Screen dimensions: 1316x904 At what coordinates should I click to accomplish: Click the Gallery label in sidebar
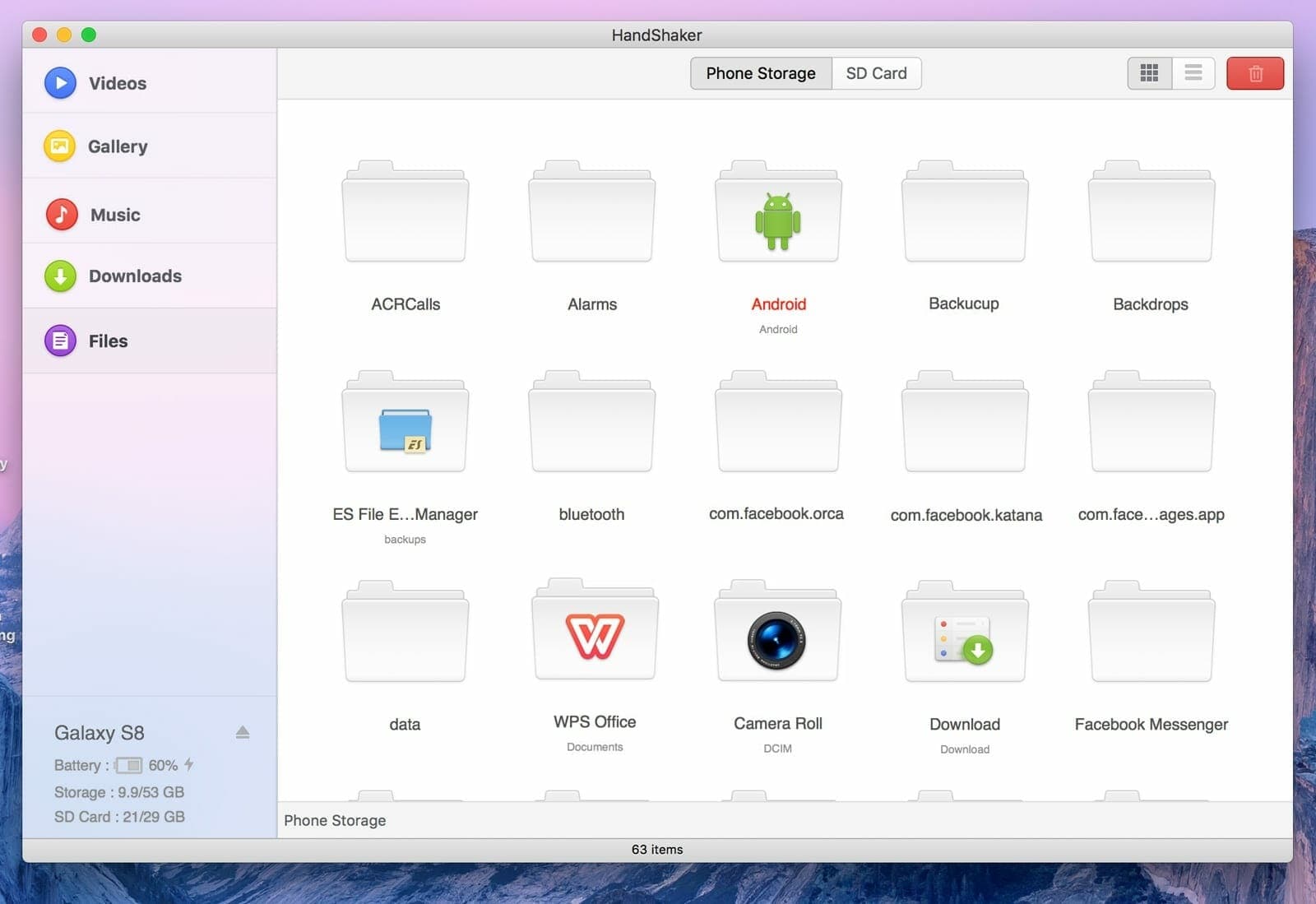tap(118, 146)
